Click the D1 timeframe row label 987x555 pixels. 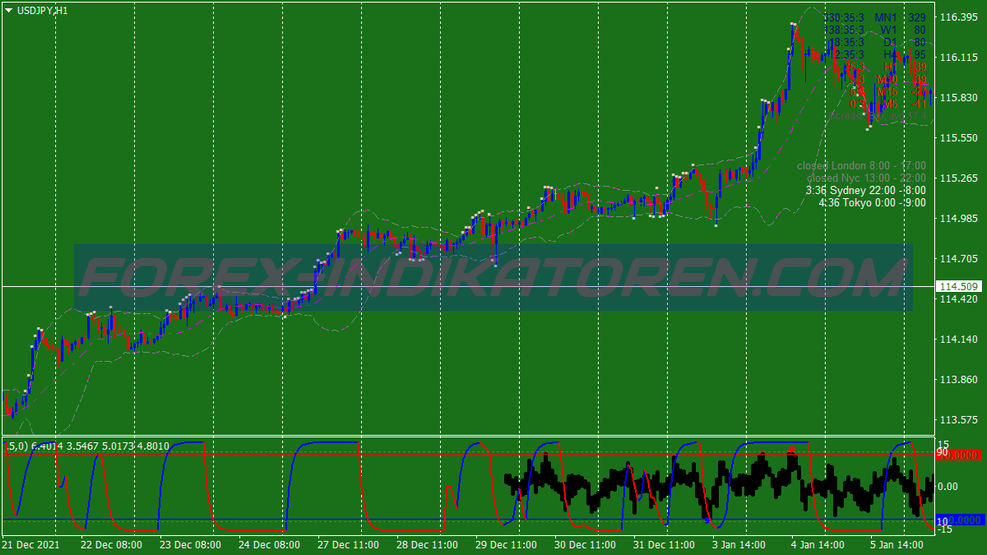[890, 43]
